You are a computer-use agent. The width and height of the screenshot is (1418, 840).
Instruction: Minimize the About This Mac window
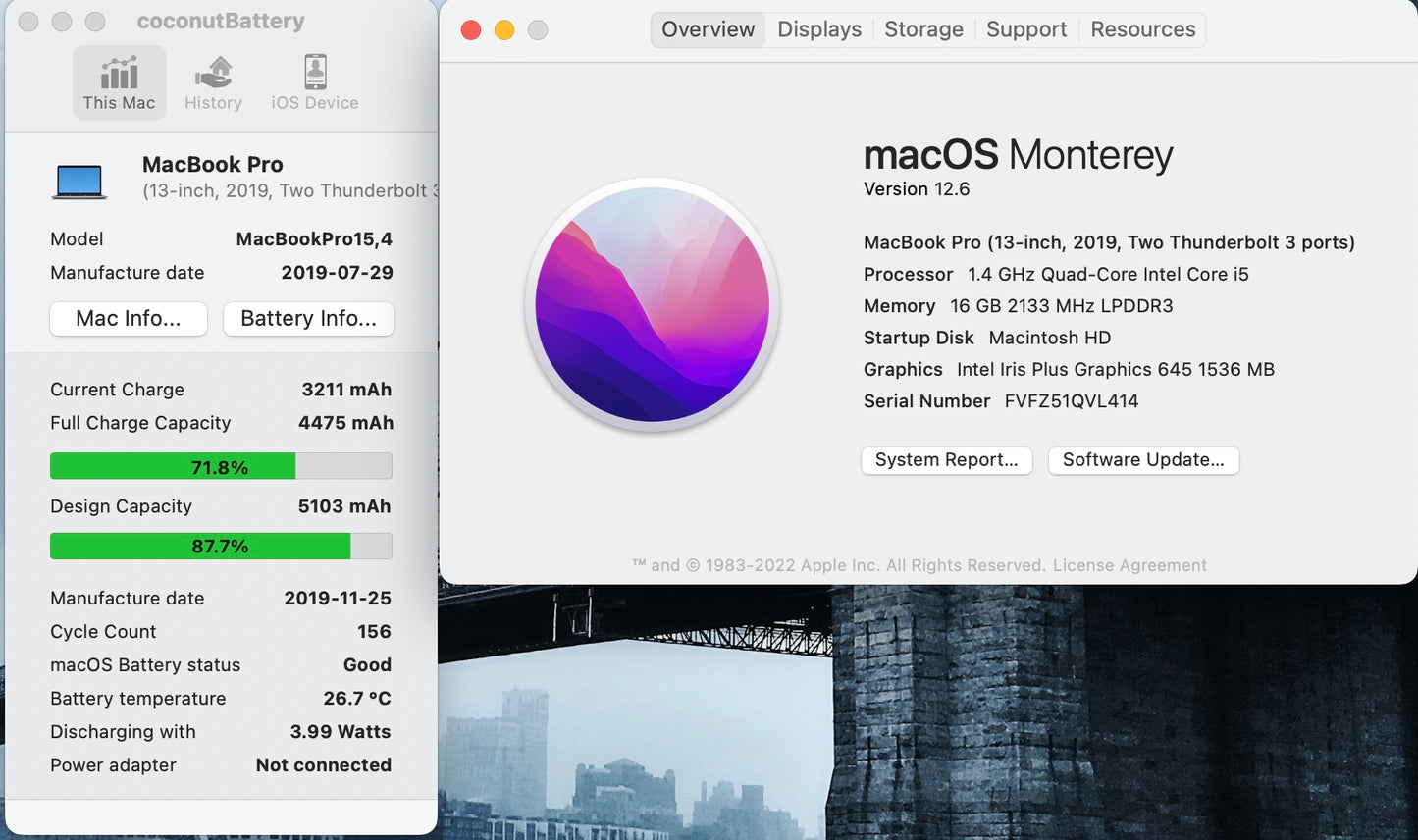pos(504,30)
